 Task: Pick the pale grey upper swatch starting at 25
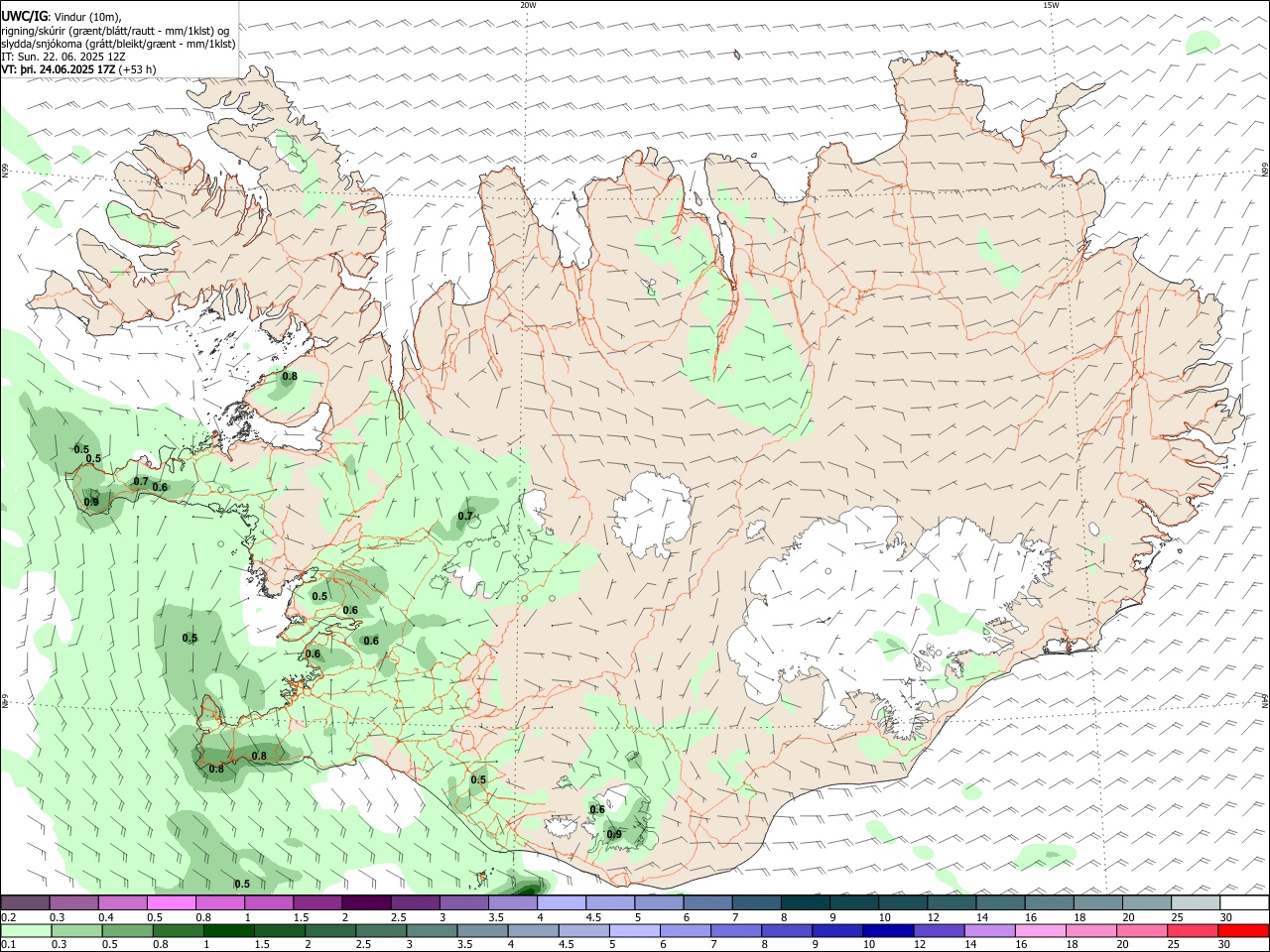[1197, 903]
